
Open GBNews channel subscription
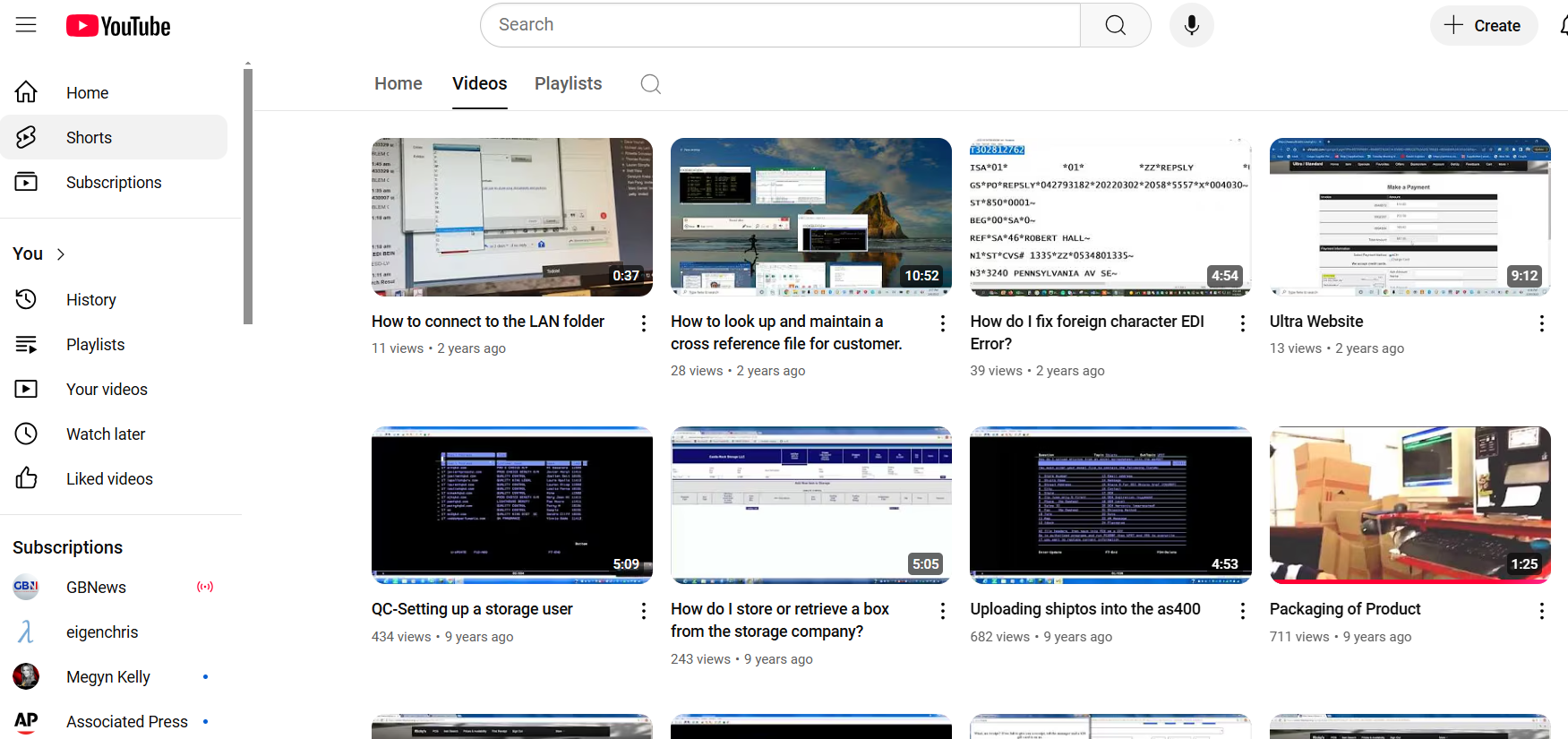point(96,588)
